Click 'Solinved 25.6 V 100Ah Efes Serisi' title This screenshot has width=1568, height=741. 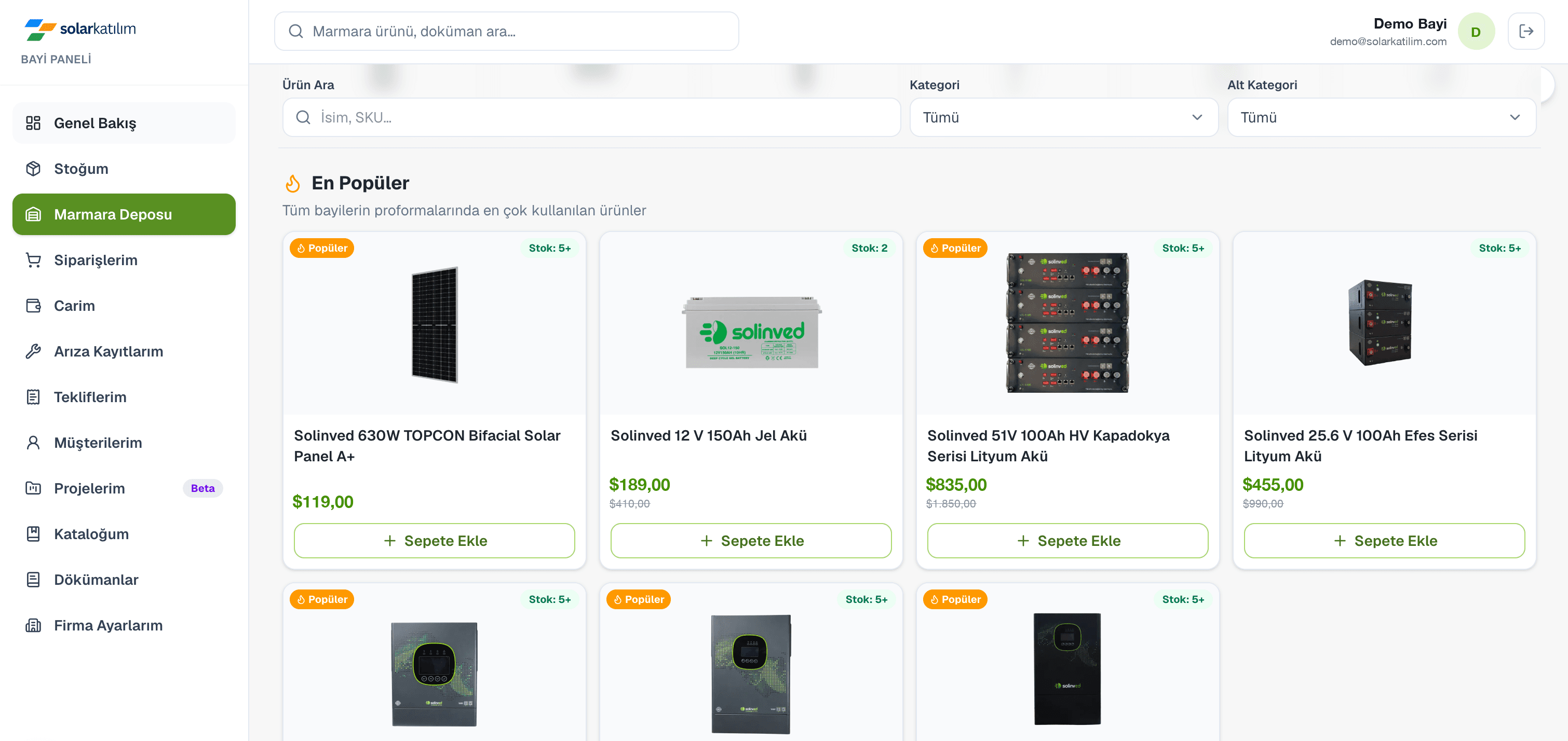point(1360,446)
